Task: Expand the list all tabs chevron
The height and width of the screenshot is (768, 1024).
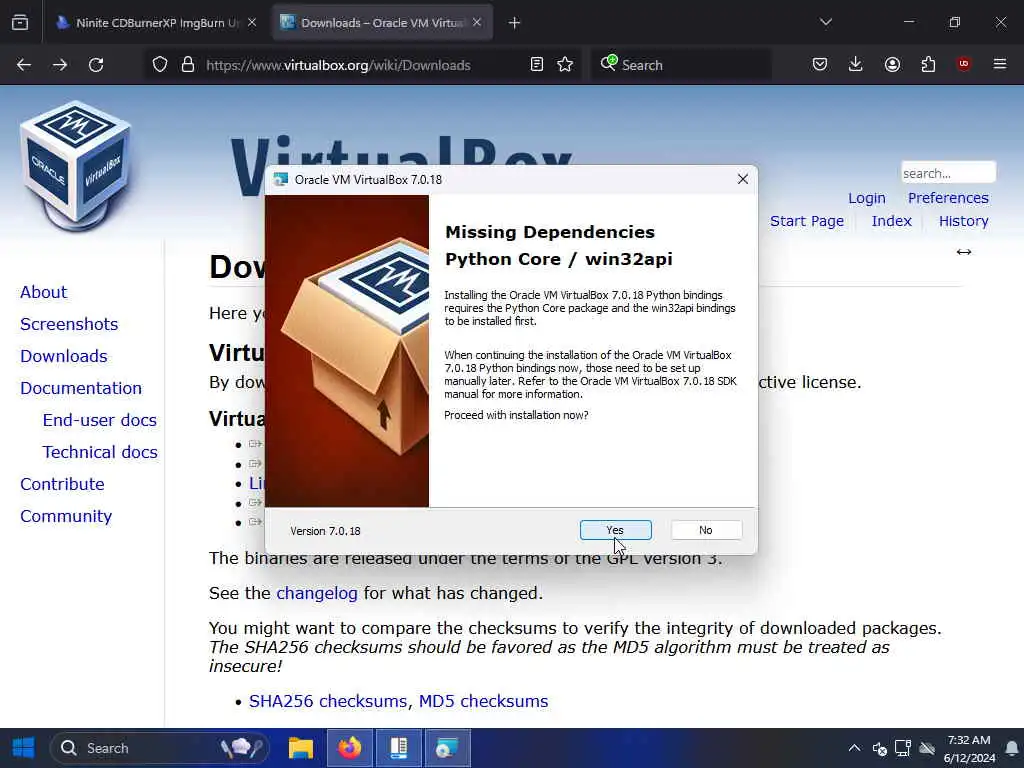Action: (826, 23)
